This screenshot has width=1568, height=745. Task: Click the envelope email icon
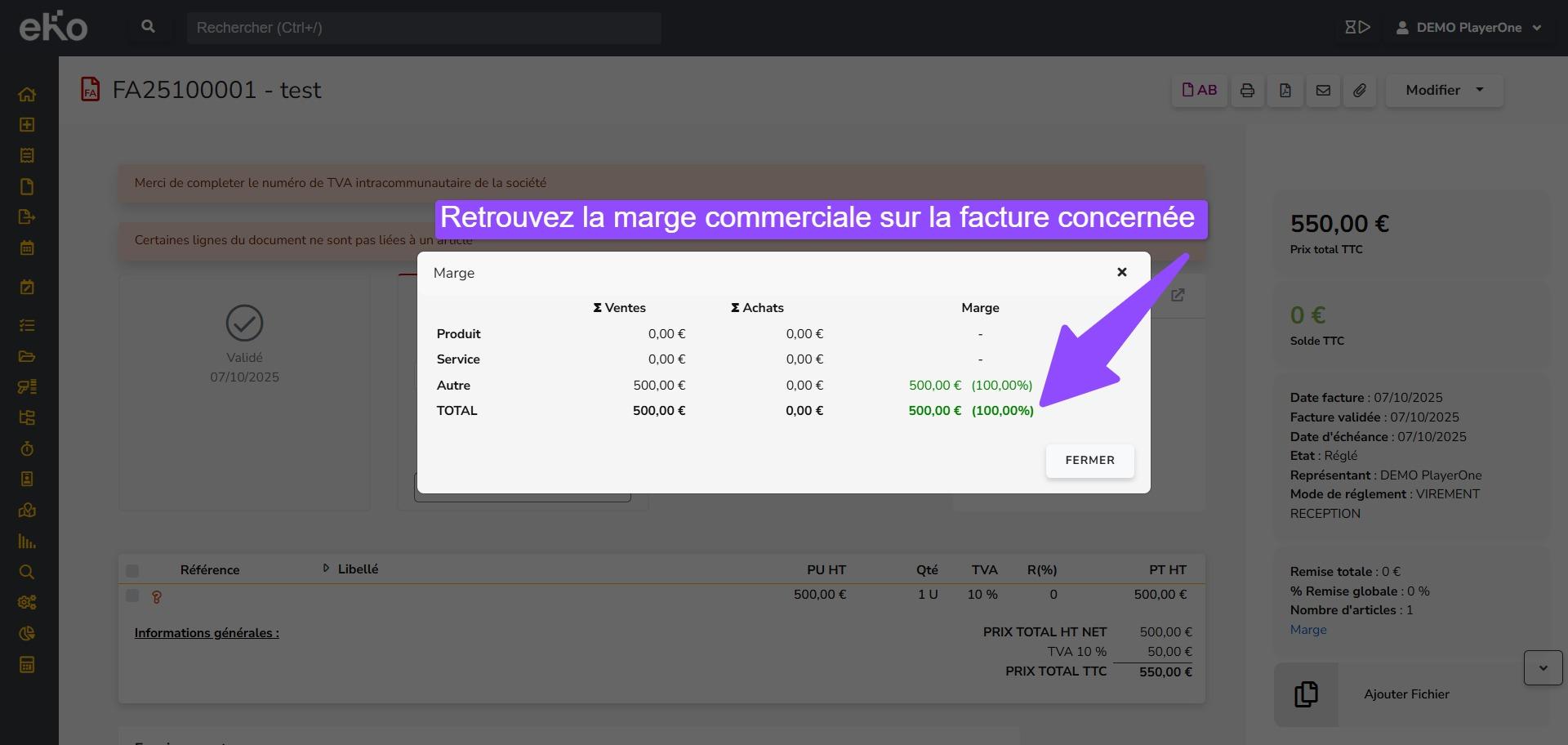1323,91
